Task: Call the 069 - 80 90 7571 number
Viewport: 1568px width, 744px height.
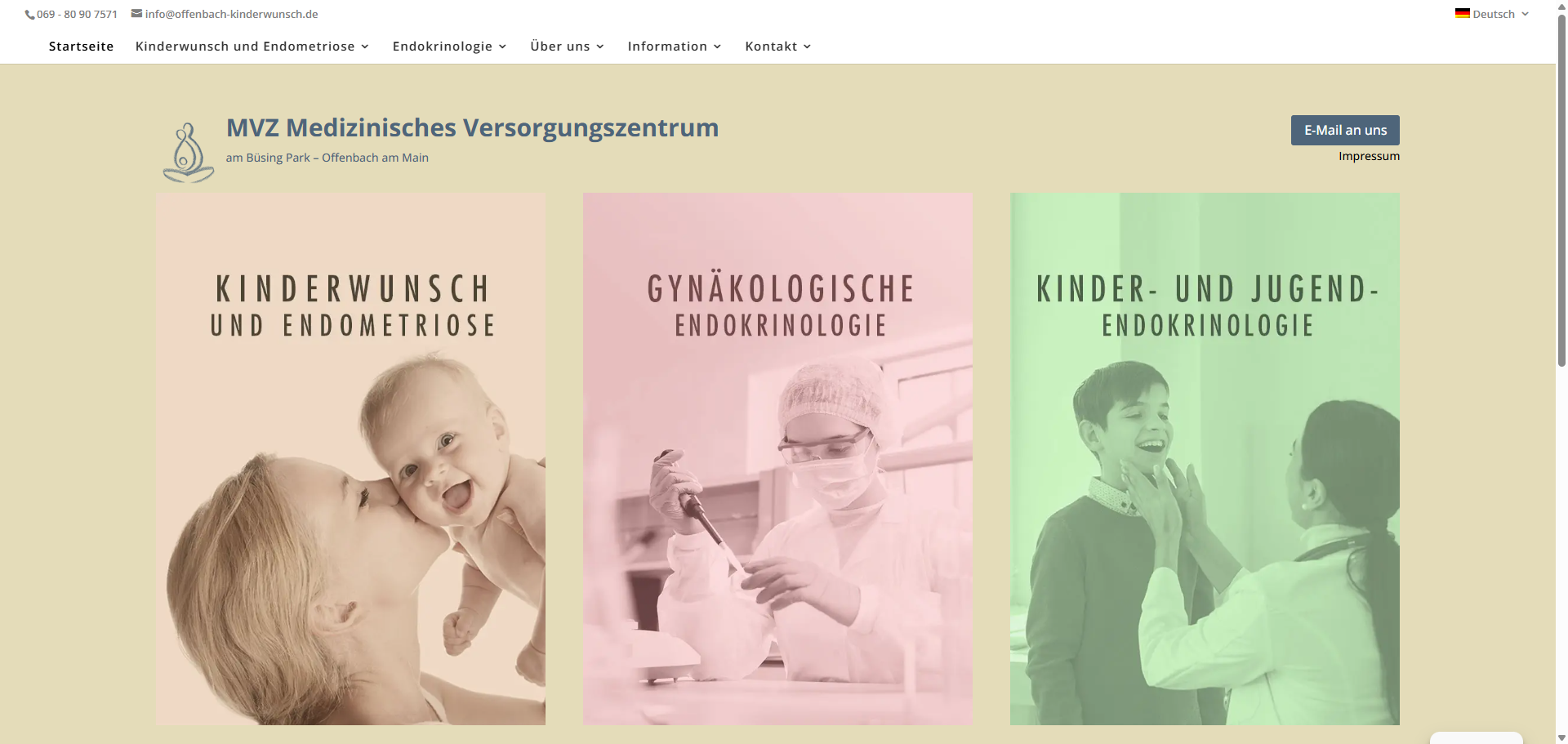Action: [x=77, y=14]
